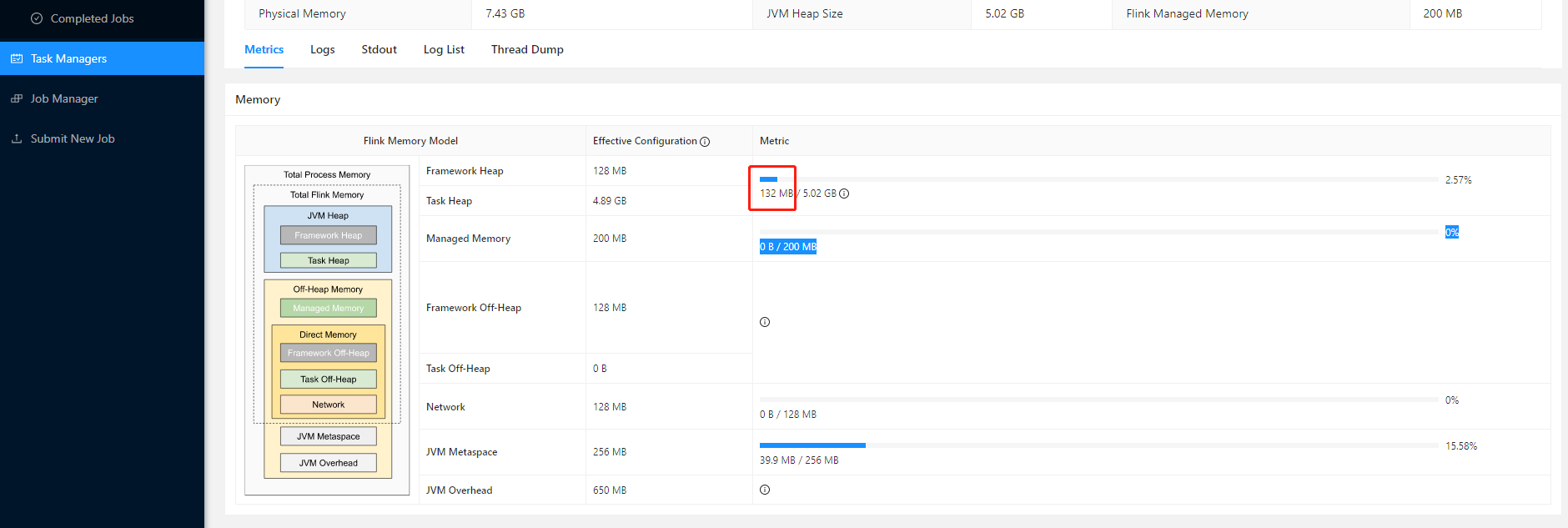Image resolution: width=1568 pixels, height=528 pixels.
Task: Click Framework Heap box in memory model diagram
Action: pyautogui.click(x=329, y=235)
